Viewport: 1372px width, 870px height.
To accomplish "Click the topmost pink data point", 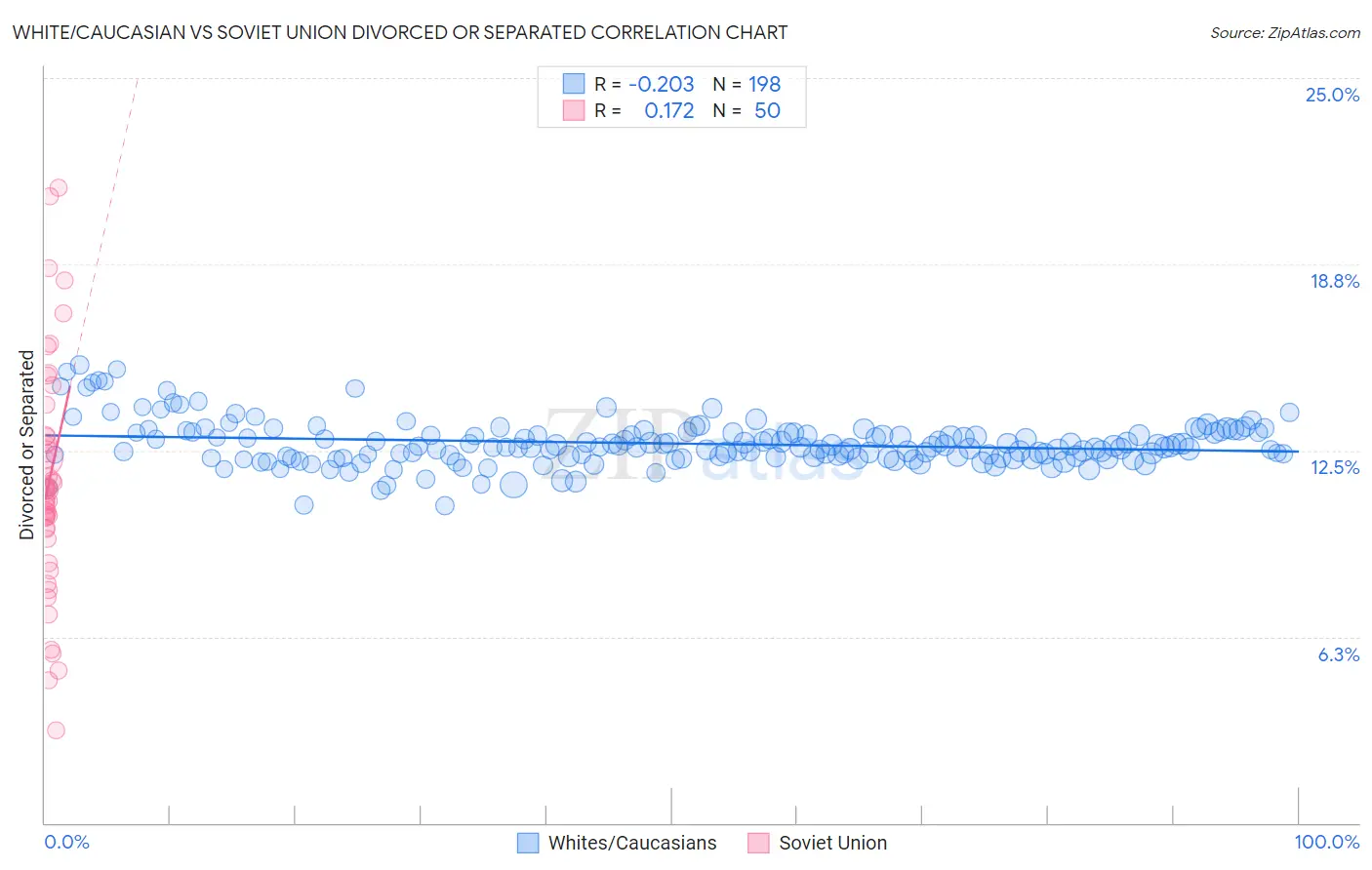I will click(x=59, y=187).
